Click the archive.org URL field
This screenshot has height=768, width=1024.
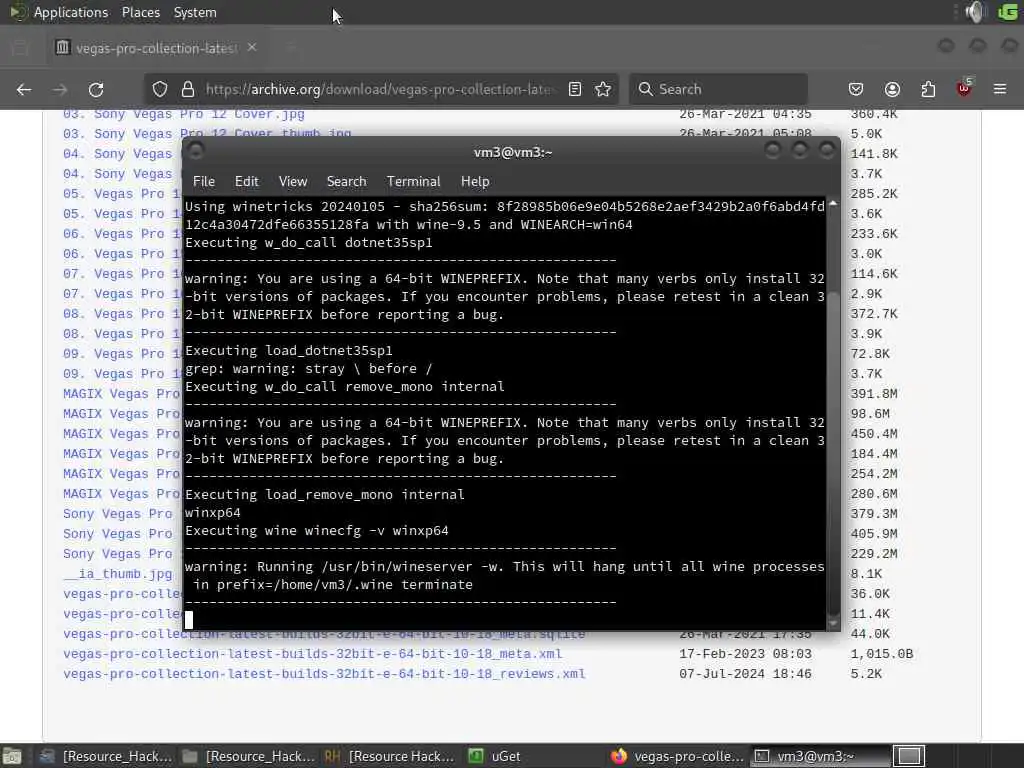point(381,89)
